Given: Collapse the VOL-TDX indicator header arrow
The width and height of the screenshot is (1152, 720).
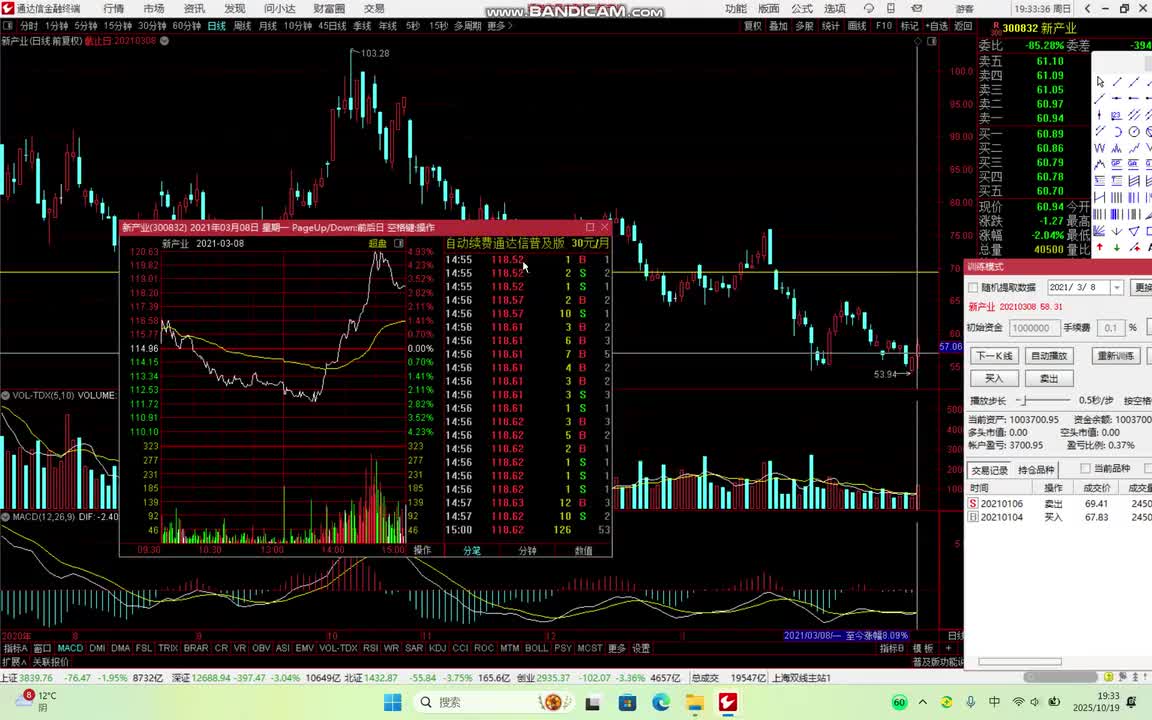Looking at the screenshot, I should tap(5, 395).
